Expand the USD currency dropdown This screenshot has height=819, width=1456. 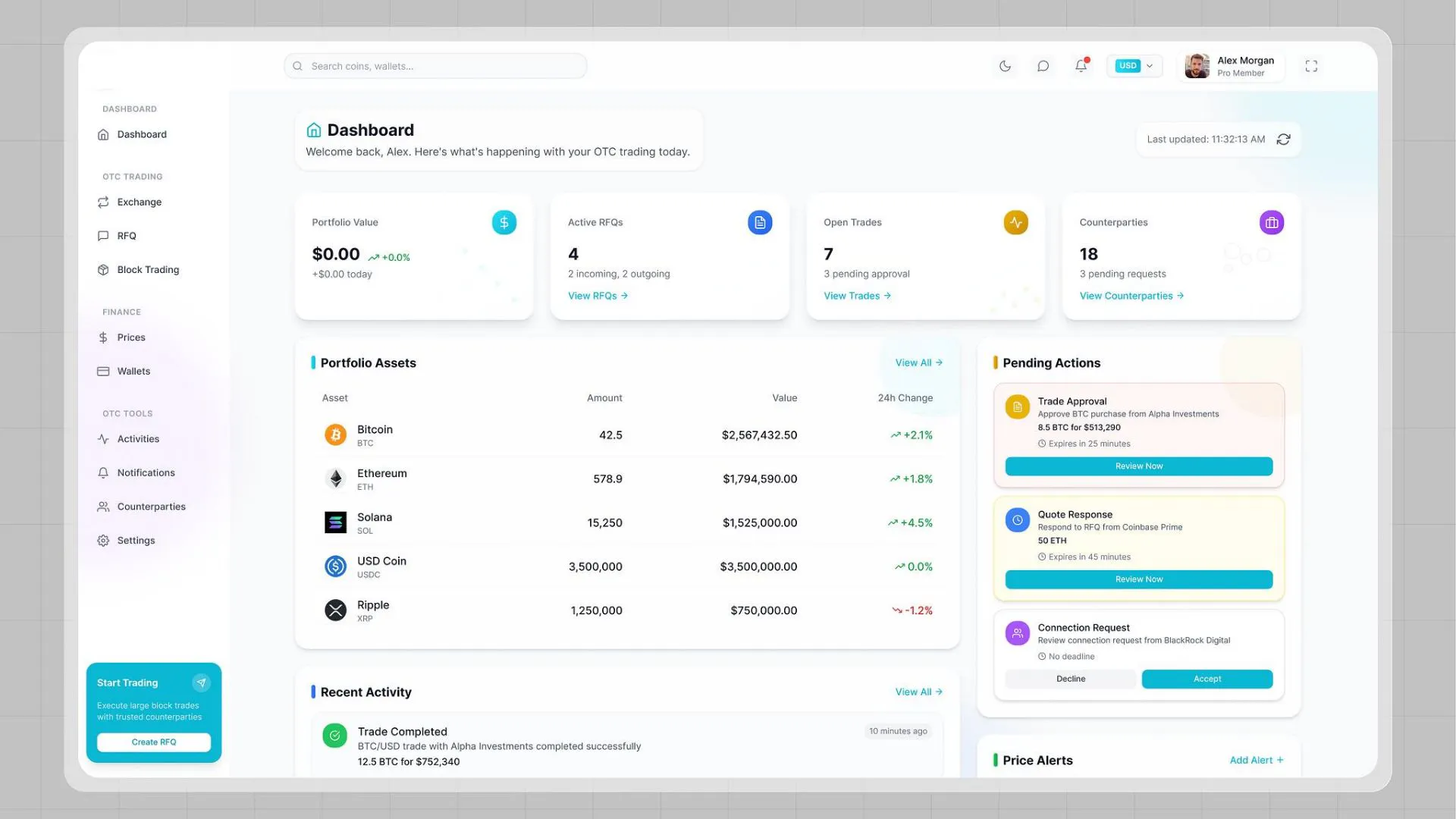point(1134,66)
